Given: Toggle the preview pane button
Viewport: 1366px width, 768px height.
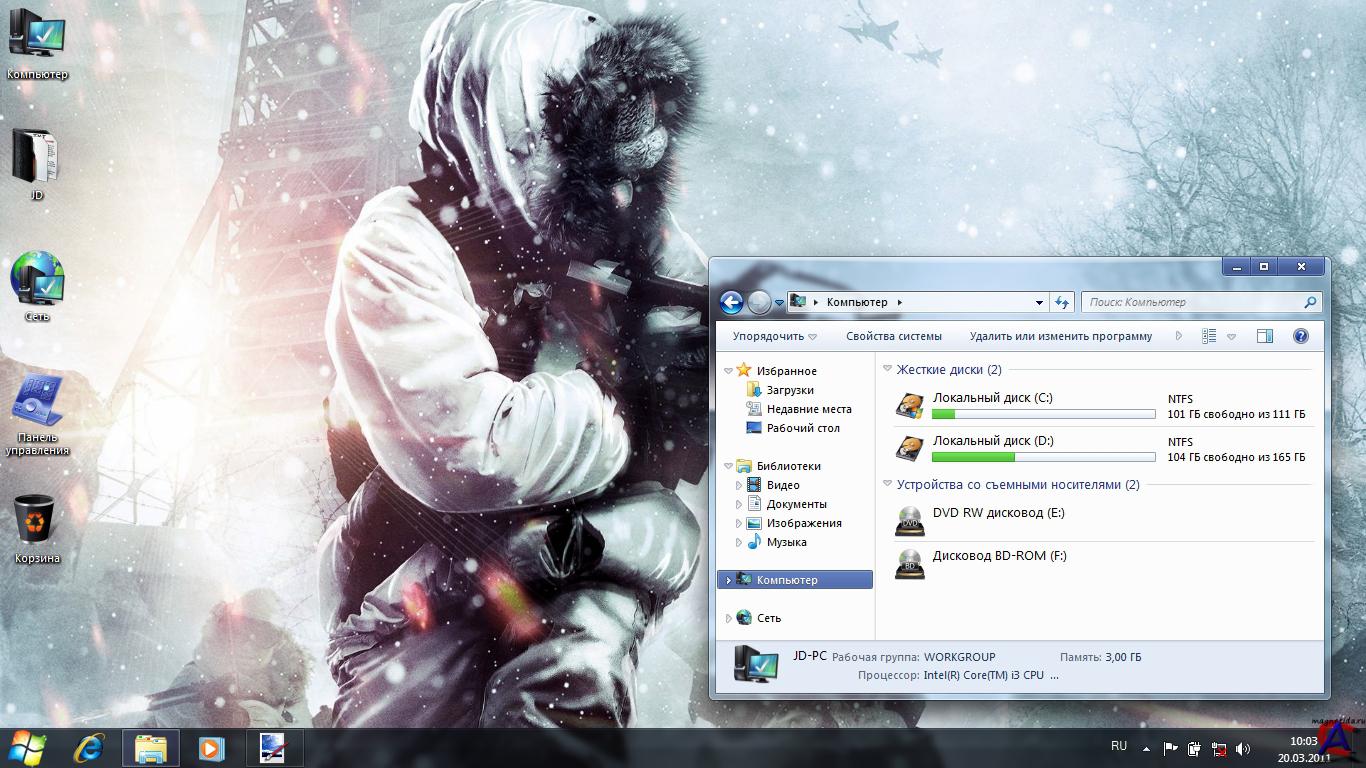Looking at the screenshot, I should tap(1264, 337).
